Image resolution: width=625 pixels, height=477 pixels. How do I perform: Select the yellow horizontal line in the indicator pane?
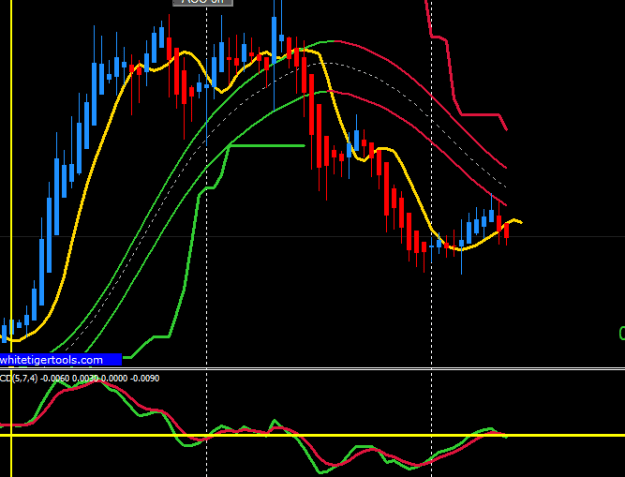(x=312, y=435)
